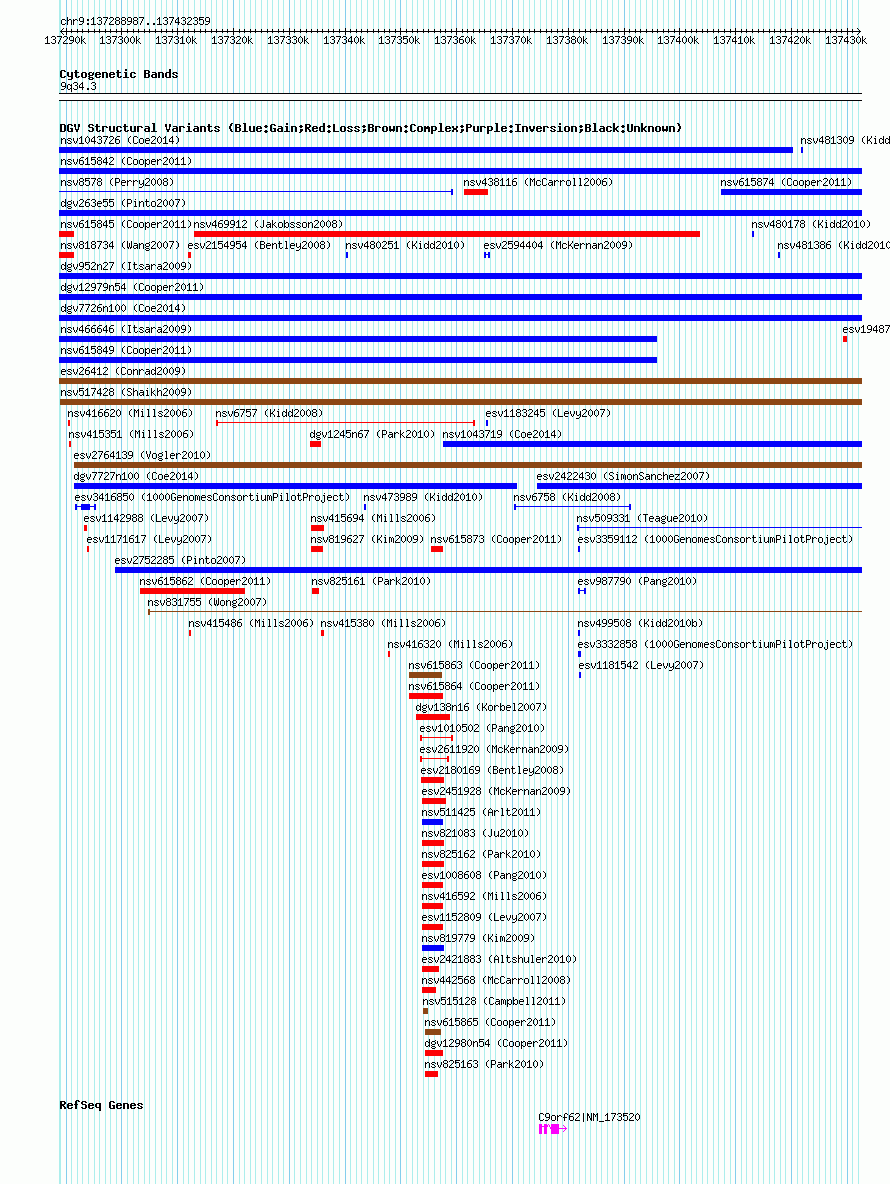Click the nsv825163 (Park2010) label

click(484, 1065)
